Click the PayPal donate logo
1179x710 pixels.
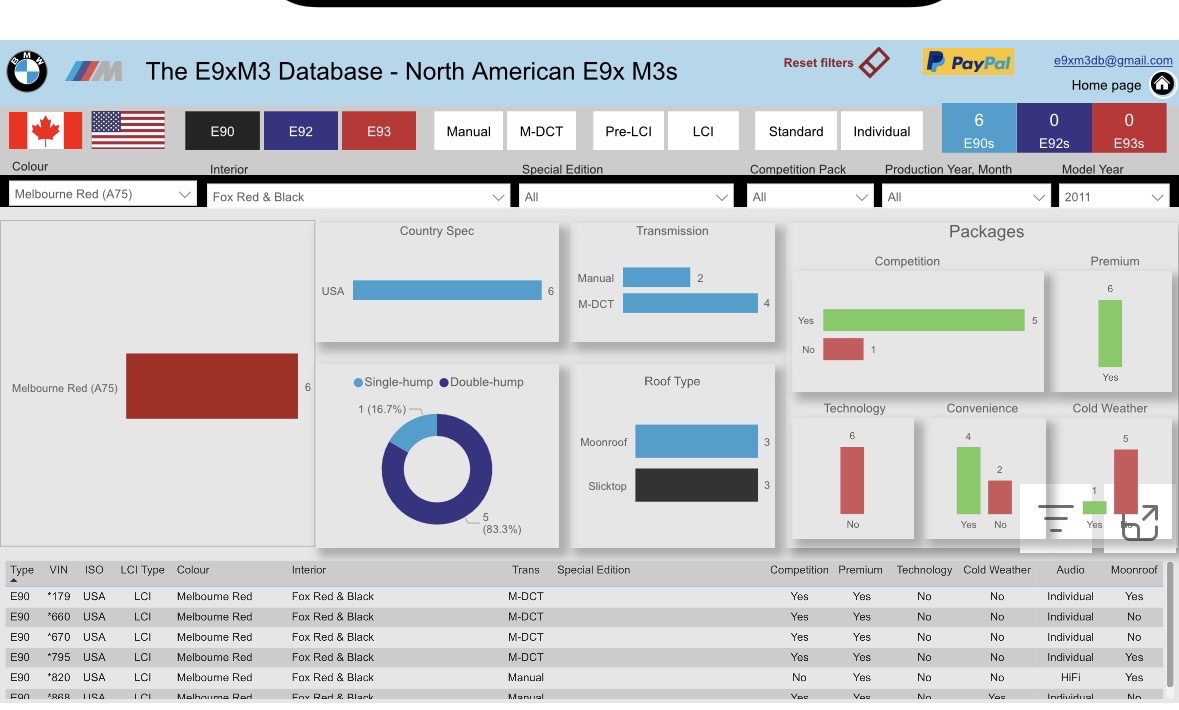pos(968,62)
